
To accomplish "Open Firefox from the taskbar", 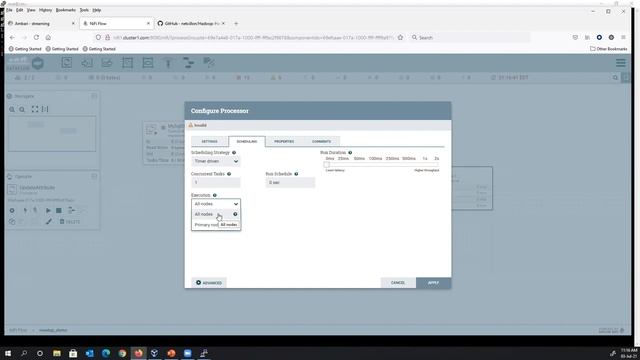I will click(x=138, y=353).
